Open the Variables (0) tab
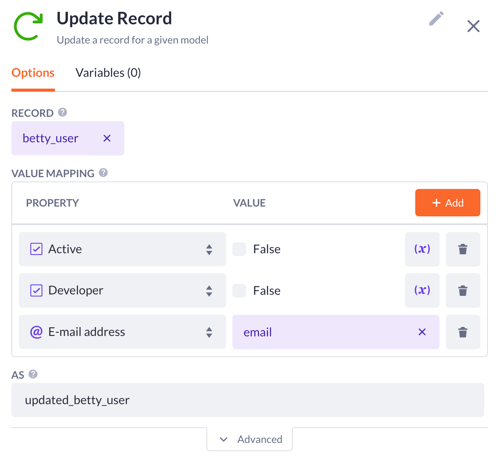This screenshot has height=461, width=500. (108, 73)
